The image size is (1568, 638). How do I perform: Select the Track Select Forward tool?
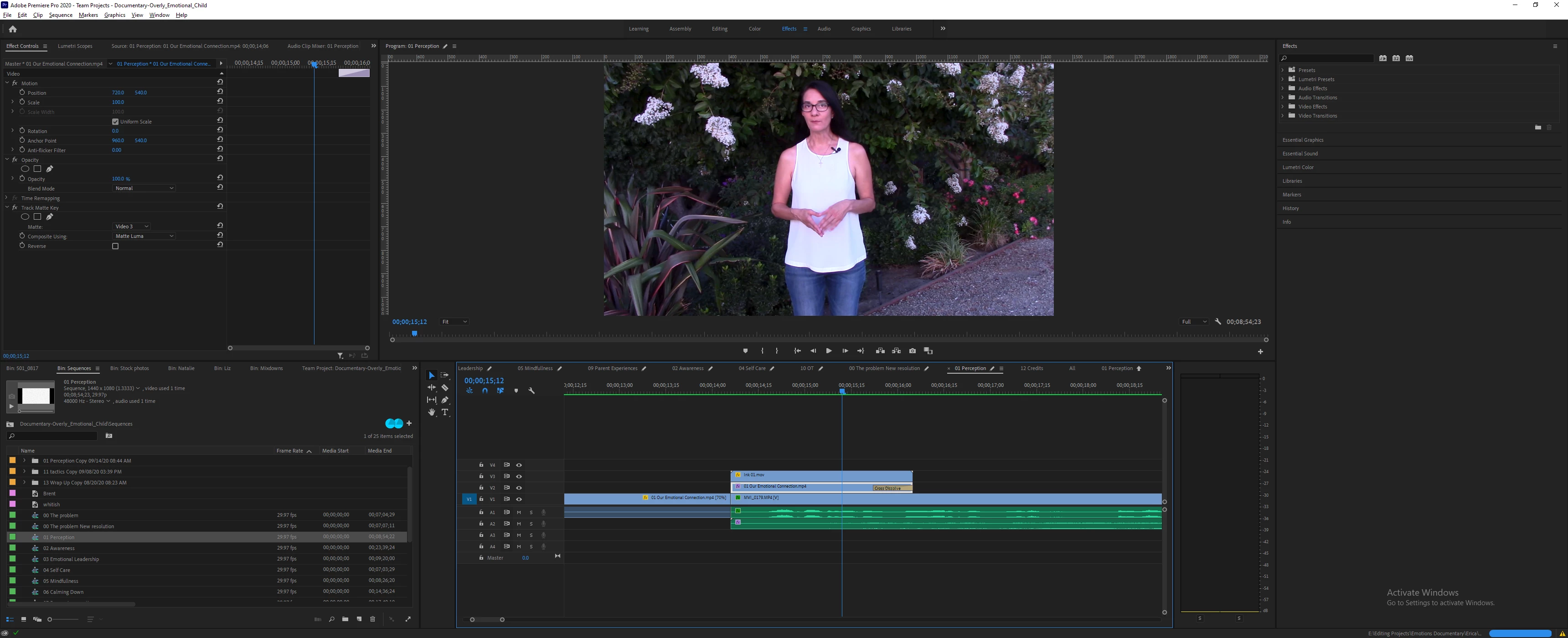[445, 376]
